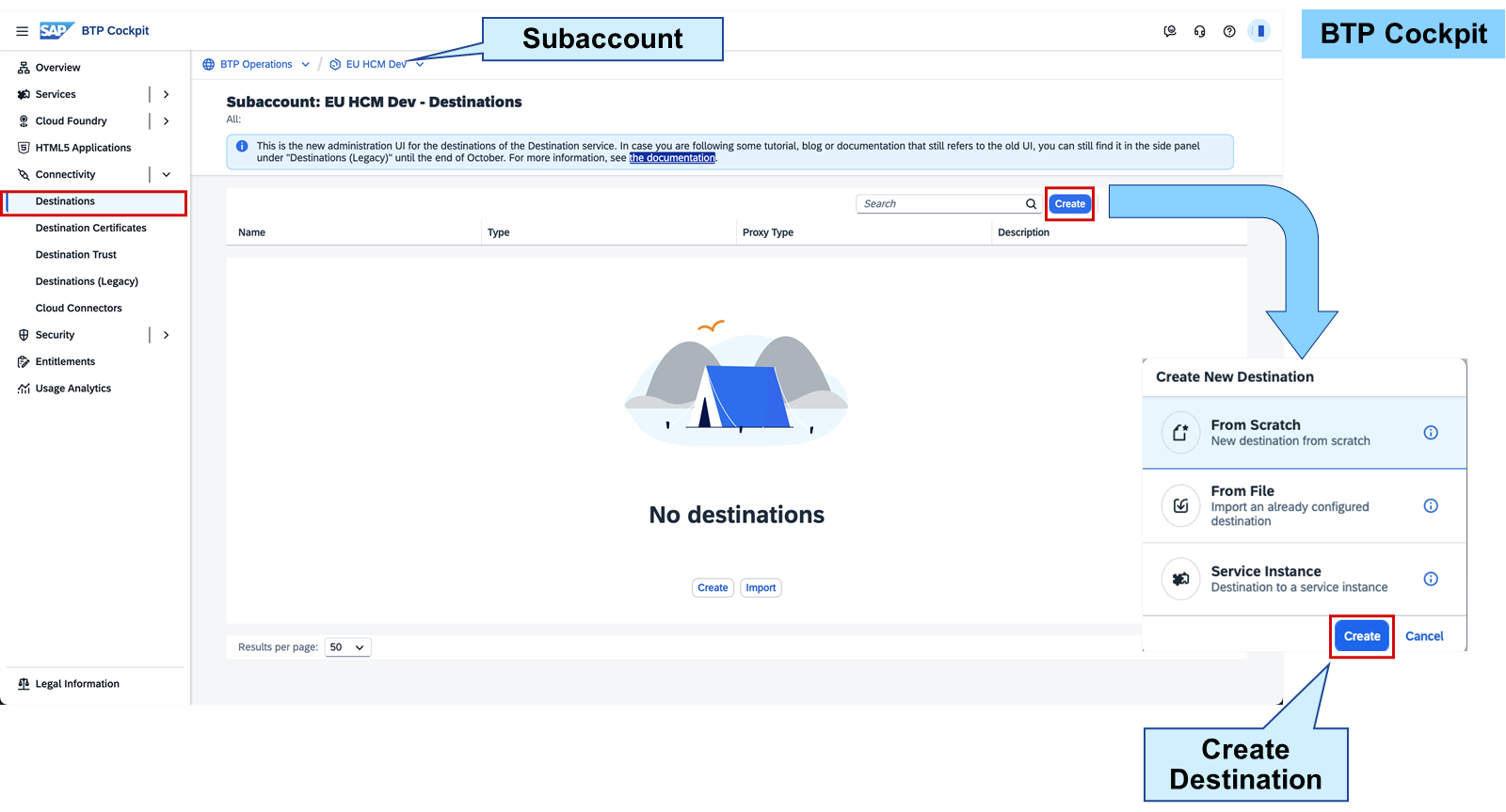
Task: Click the Entitlements icon in the sidebar
Action: (x=24, y=362)
